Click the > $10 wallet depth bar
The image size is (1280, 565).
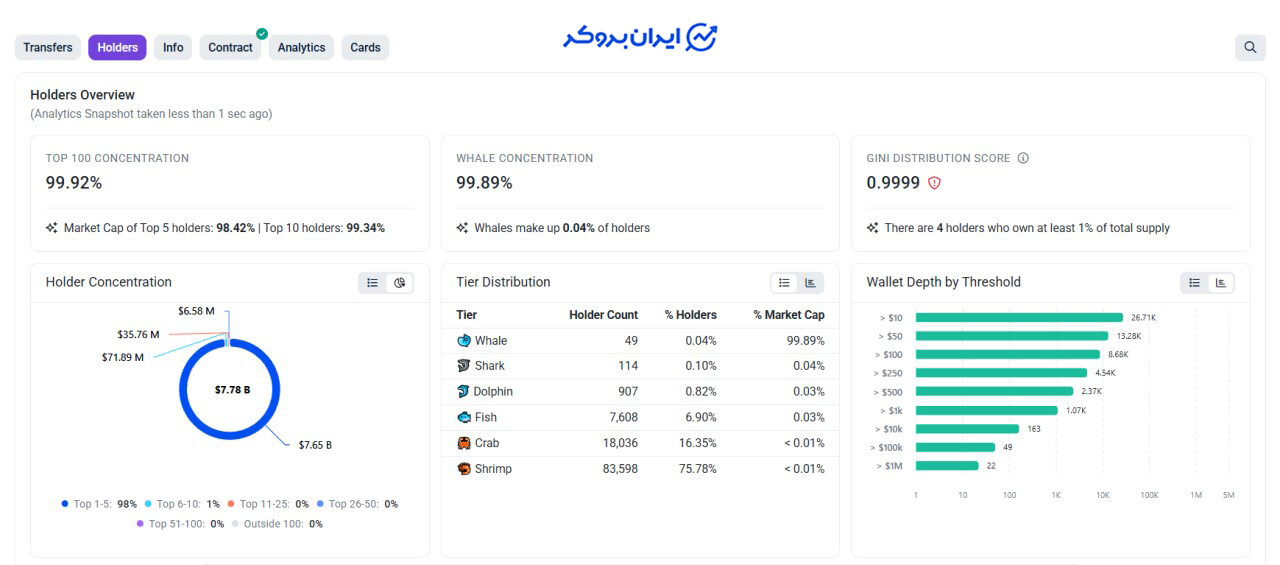point(1019,317)
